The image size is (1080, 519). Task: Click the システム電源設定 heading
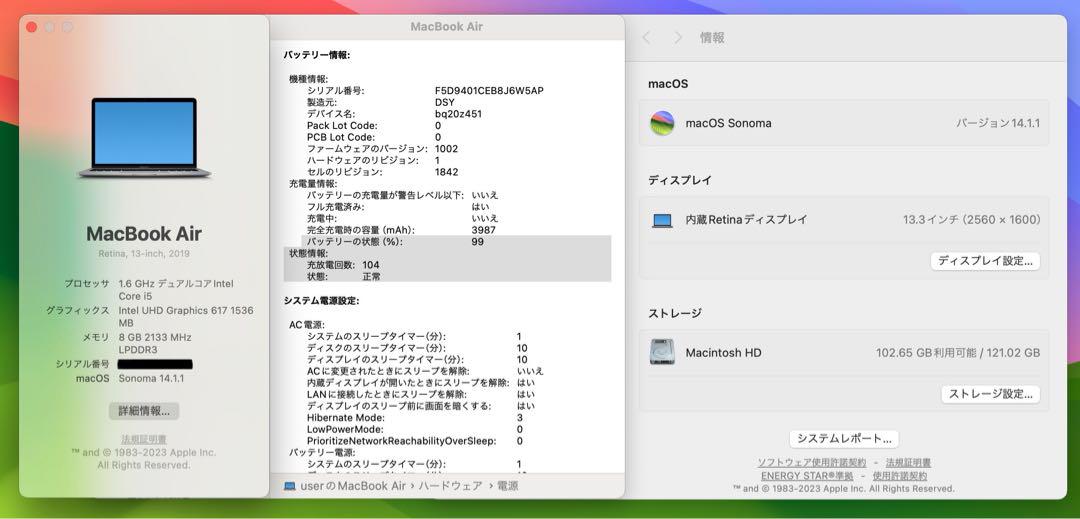[322, 301]
